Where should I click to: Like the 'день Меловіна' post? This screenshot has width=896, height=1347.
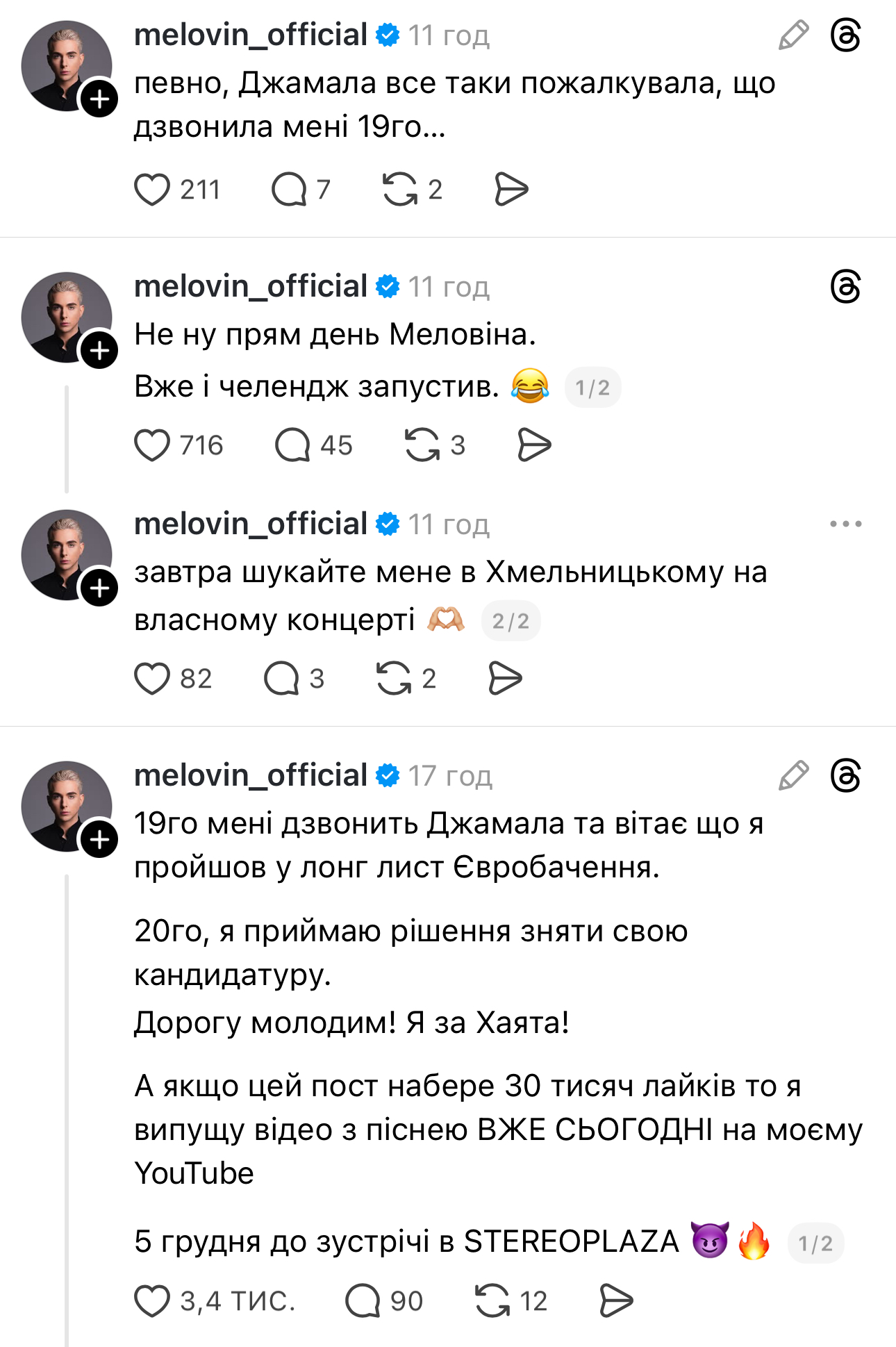(x=152, y=445)
